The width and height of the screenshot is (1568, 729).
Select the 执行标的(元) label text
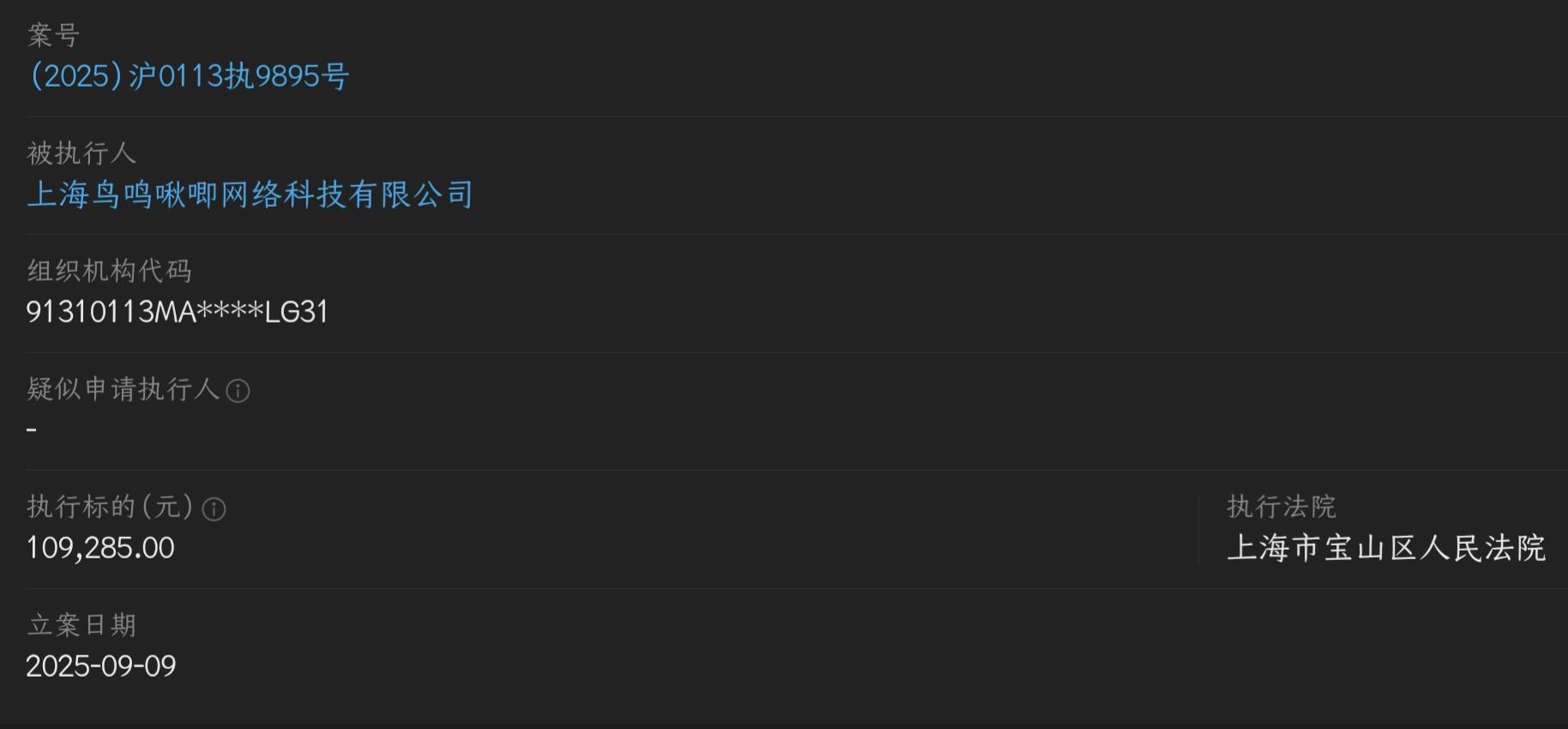click(x=111, y=507)
